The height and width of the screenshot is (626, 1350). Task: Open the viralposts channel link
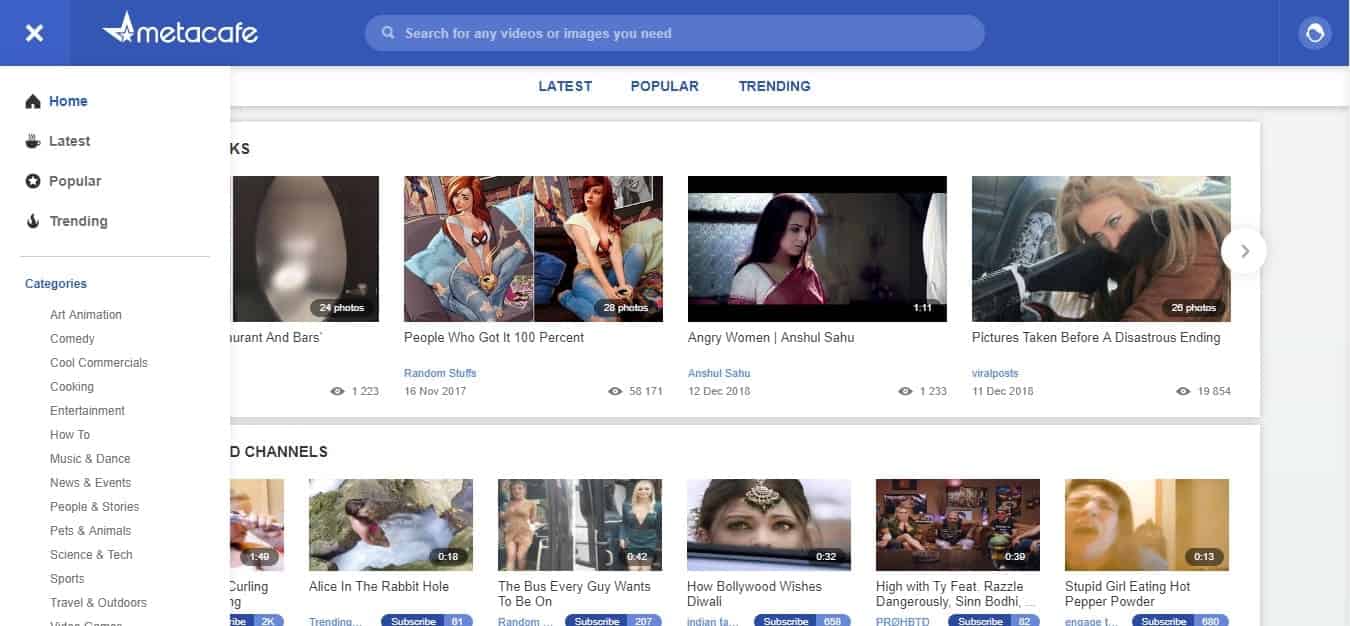997,373
